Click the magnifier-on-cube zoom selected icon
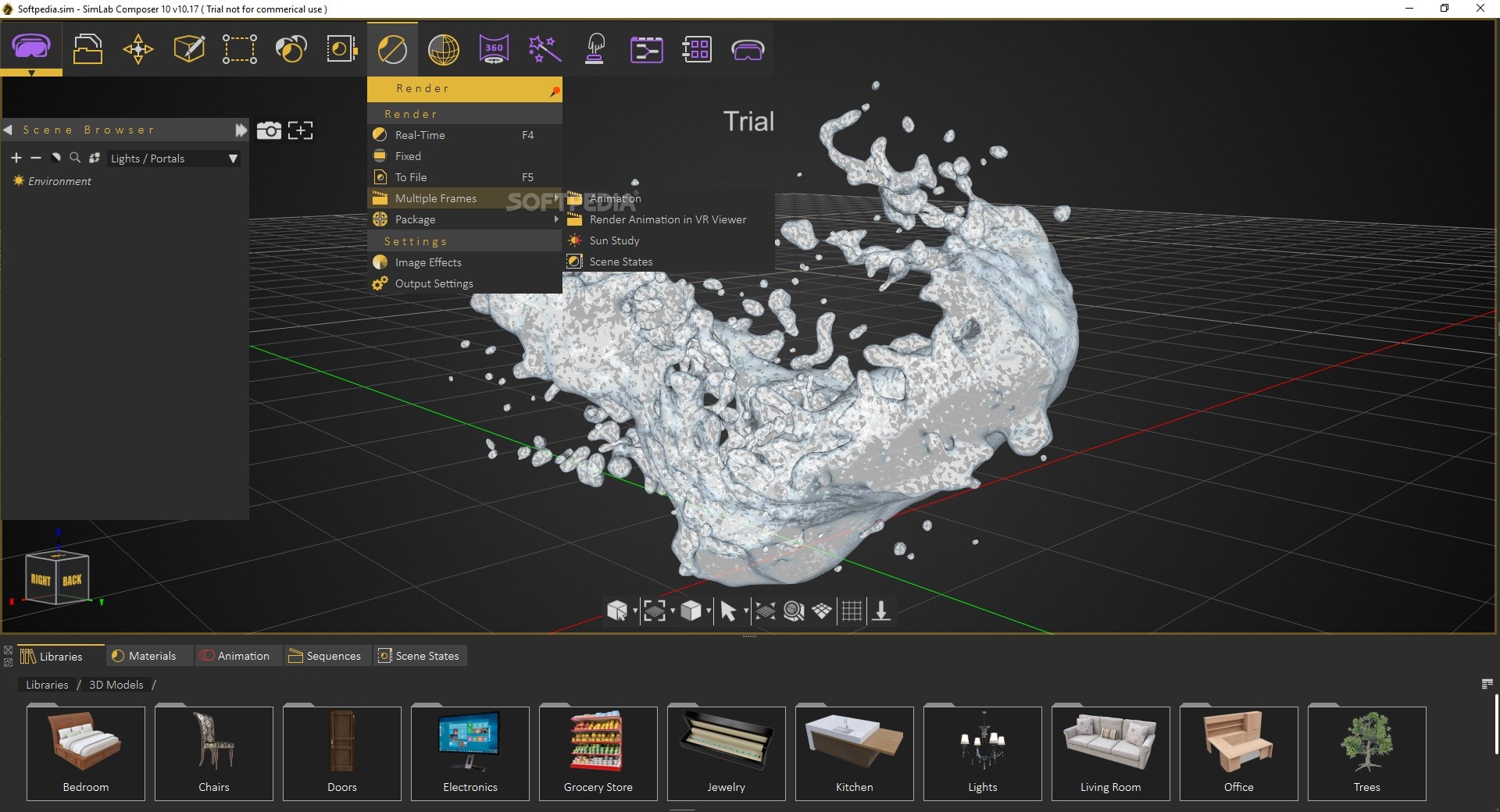This screenshot has height=812, width=1500. [794, 611]
